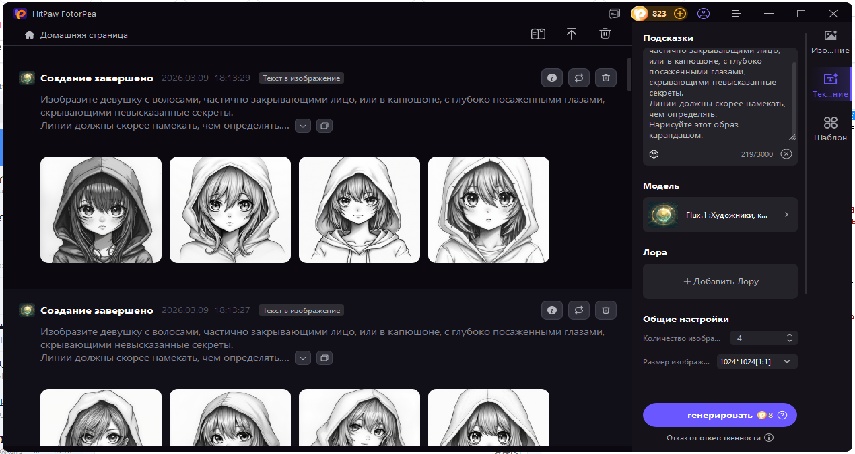This screenshot has height=454, width=855.
Task: Click the Add Lora button
Action: click(720, 281)
